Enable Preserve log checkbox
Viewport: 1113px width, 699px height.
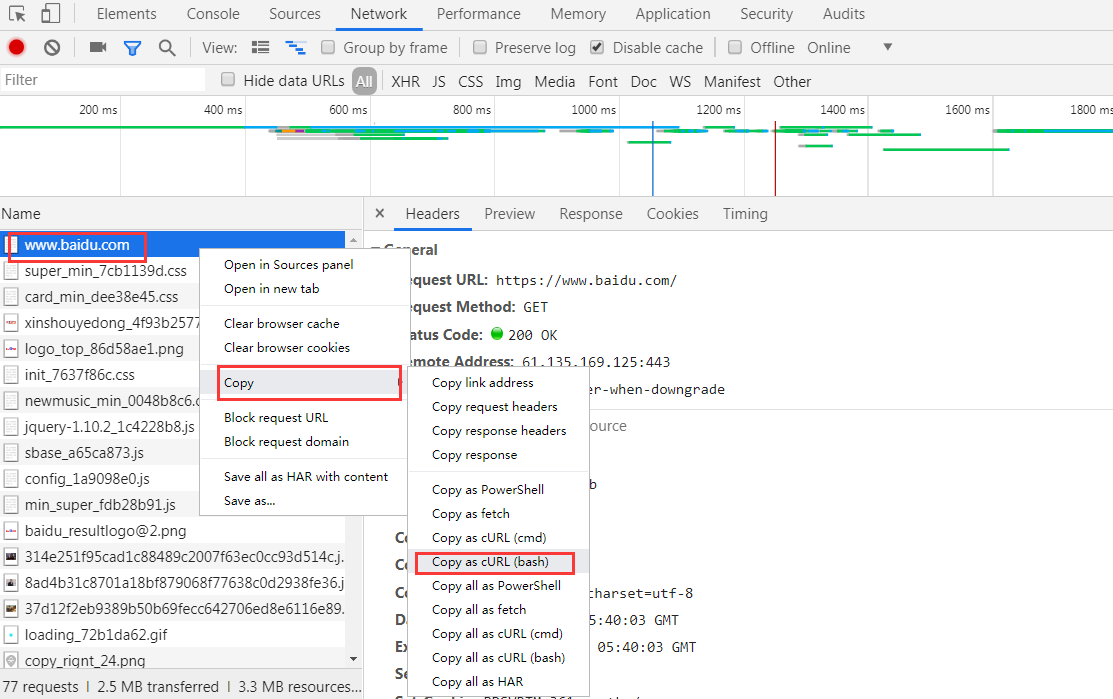coord(480,47)
